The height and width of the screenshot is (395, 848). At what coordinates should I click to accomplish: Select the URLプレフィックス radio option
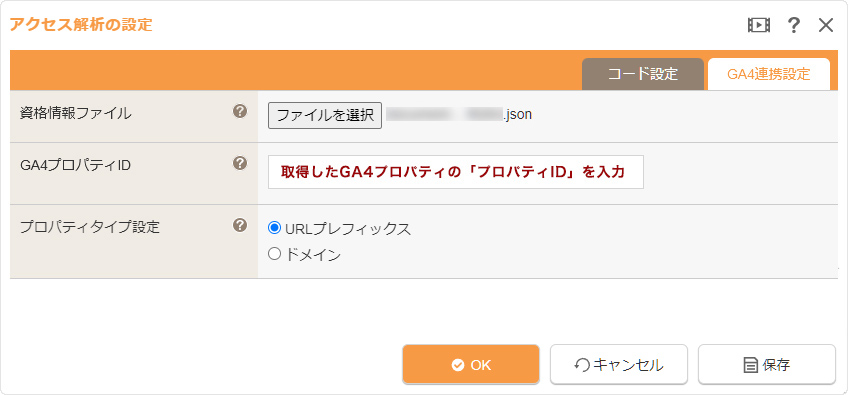click(x=275, y=228)
